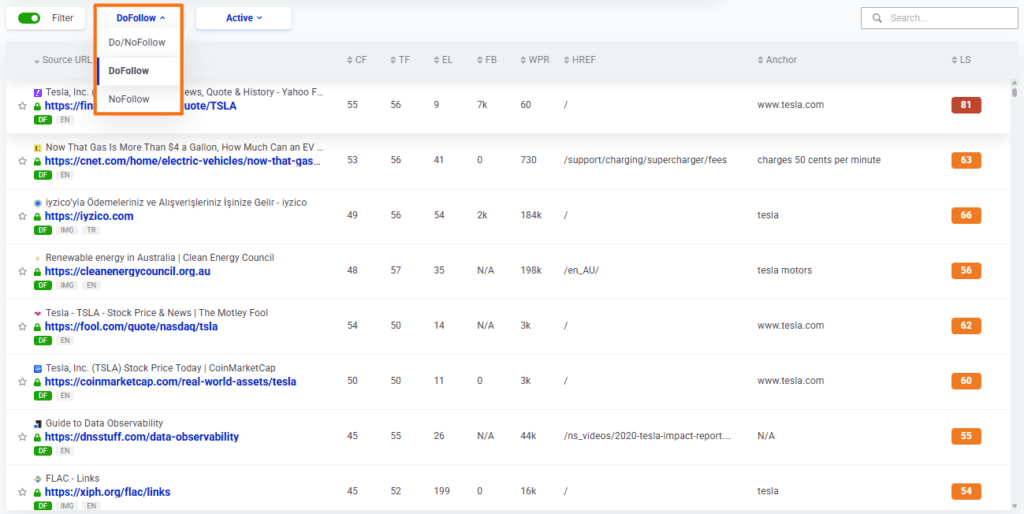Click title 'Guide to Data Observability'
Viewport: 1024px width, 514px height.
click(x=104, y=423)
